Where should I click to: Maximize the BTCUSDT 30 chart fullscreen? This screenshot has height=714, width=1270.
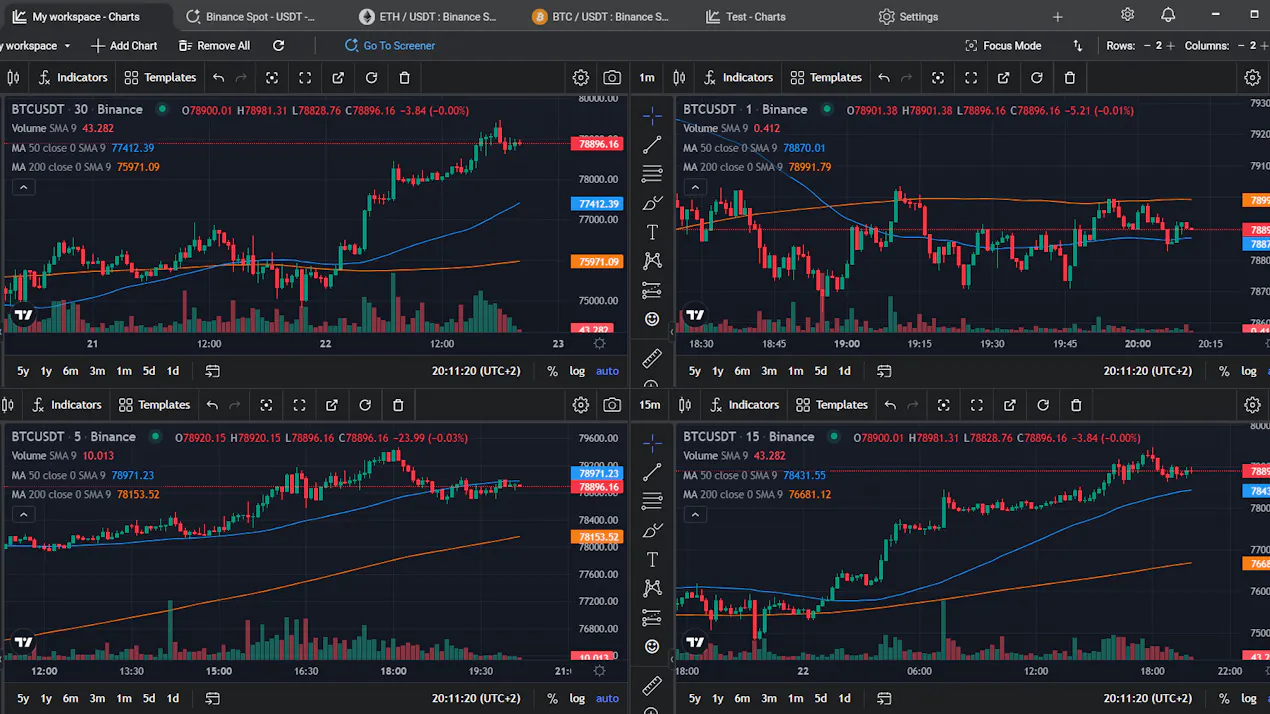pyautogui.click(x=305, y=77)
